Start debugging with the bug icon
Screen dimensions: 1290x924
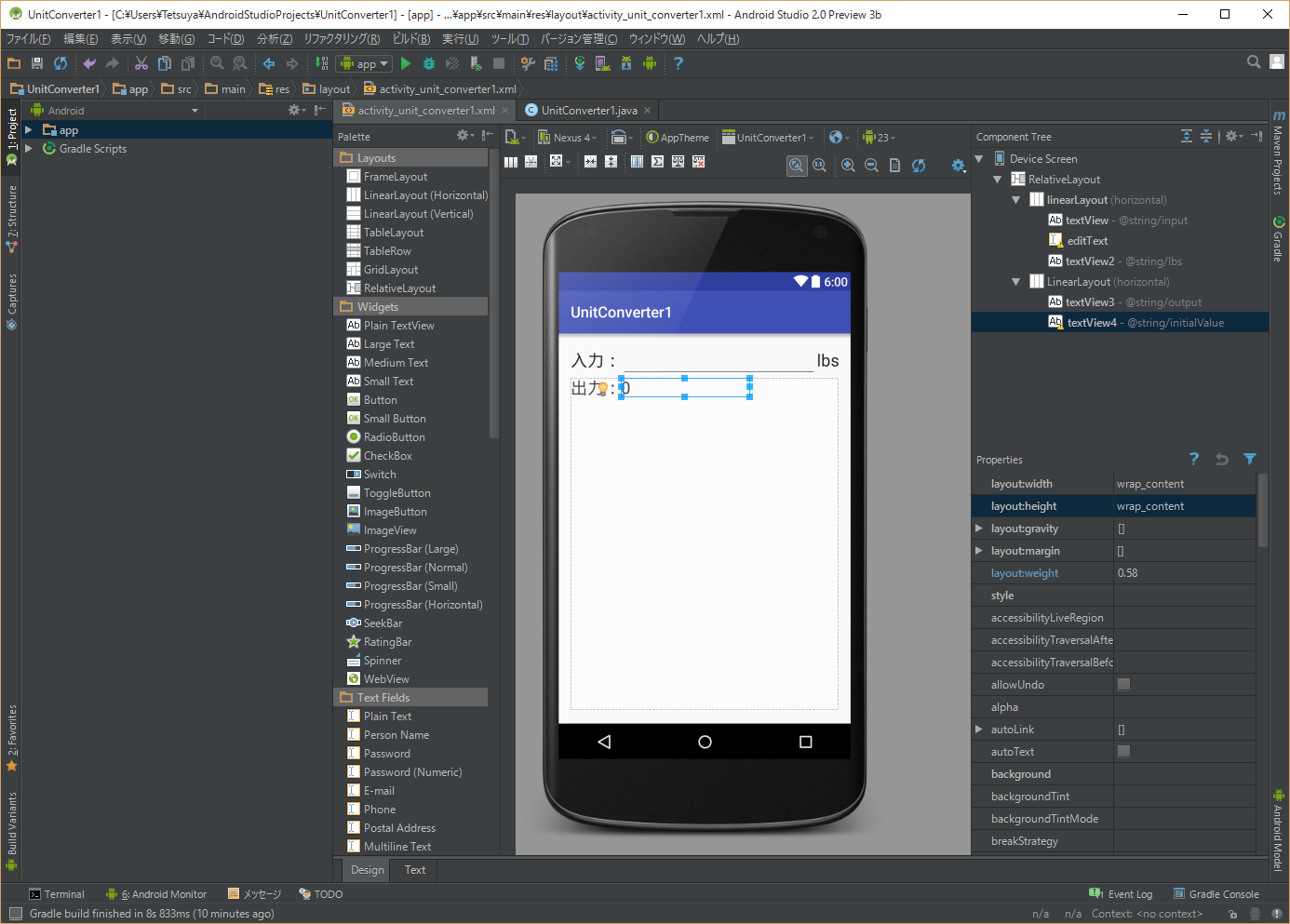[x=429, y=63]
